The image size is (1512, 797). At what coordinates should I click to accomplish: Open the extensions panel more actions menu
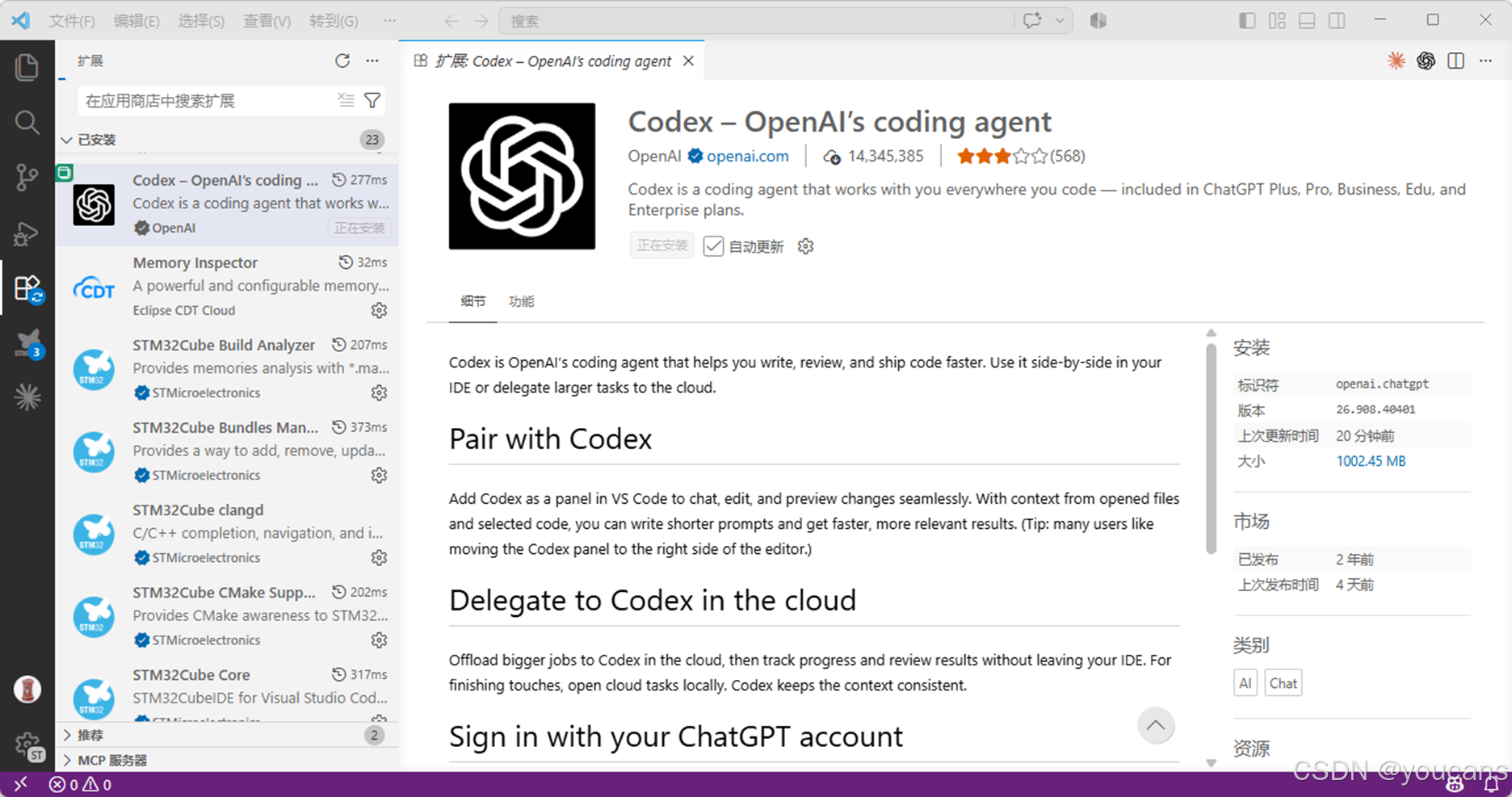pyautogui.click(x=372, y=61)
